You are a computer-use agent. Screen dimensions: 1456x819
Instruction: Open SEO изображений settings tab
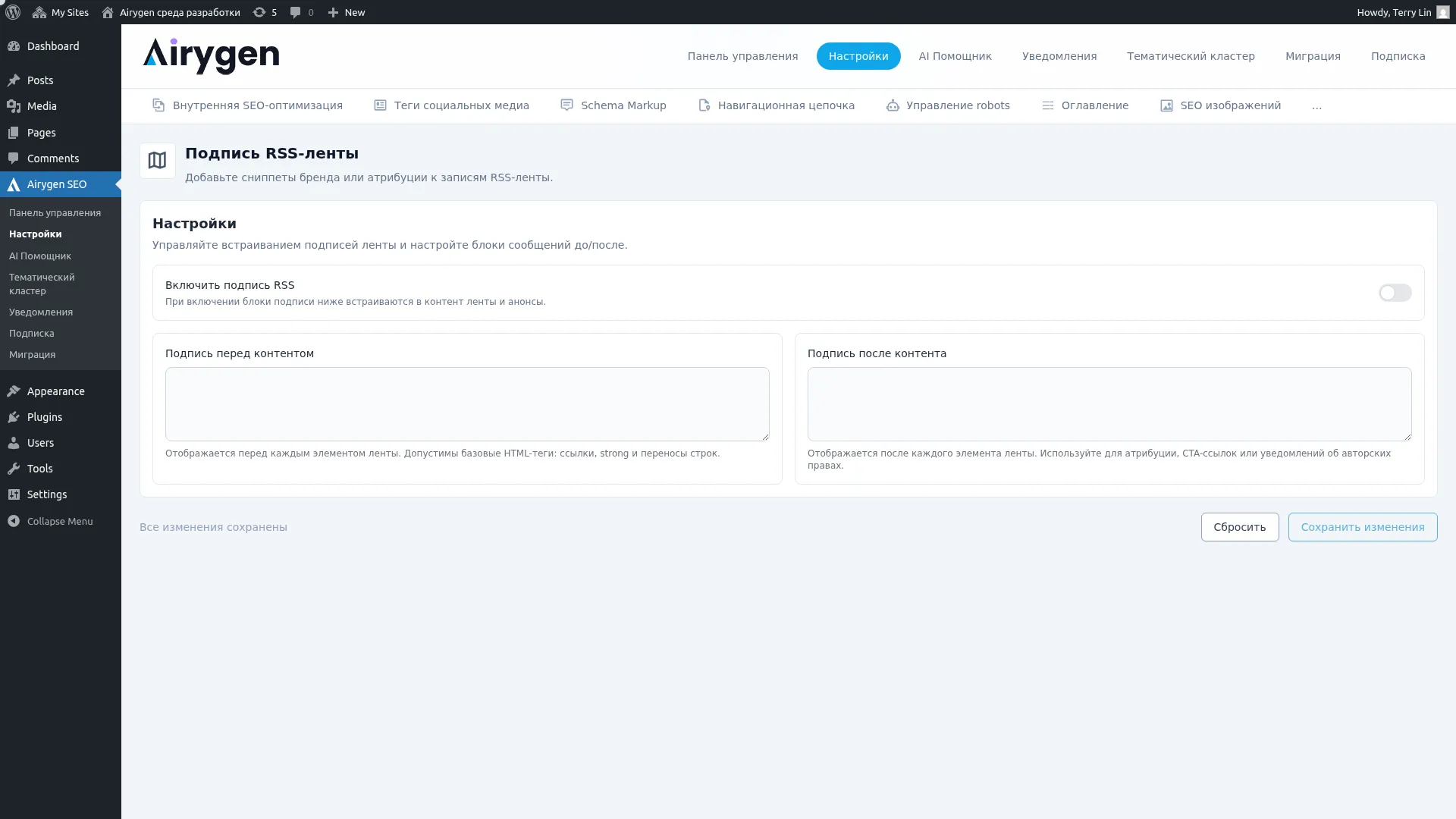tap(1220, 105)
